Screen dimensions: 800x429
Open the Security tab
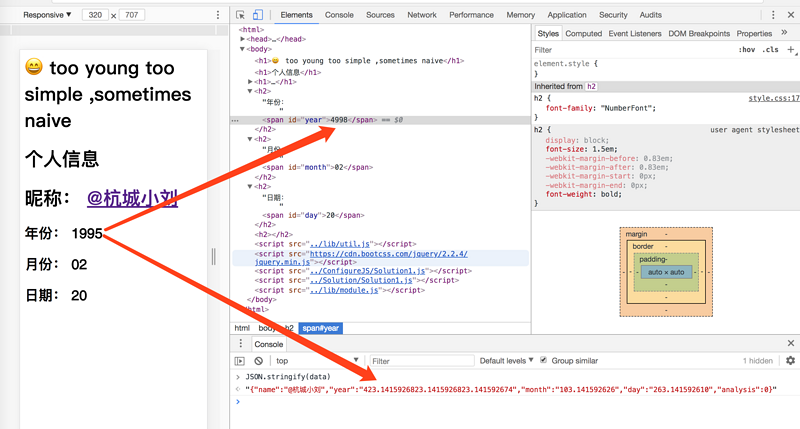click(x=613, y=15)
